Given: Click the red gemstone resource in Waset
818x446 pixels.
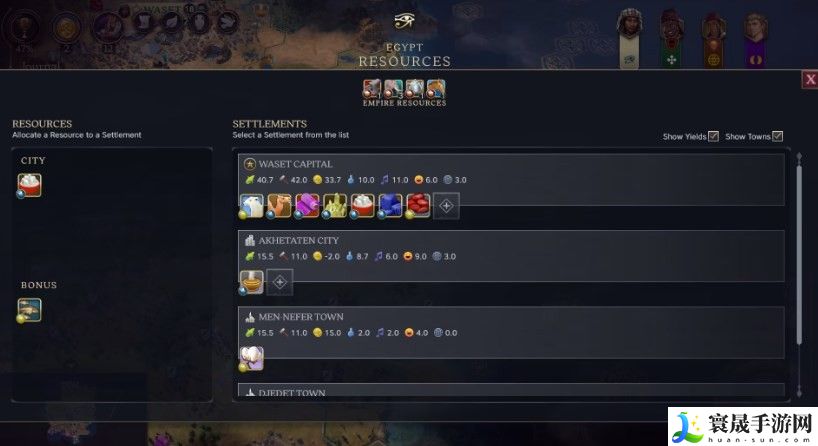Looking at the screenshot, I should (418, 206).
